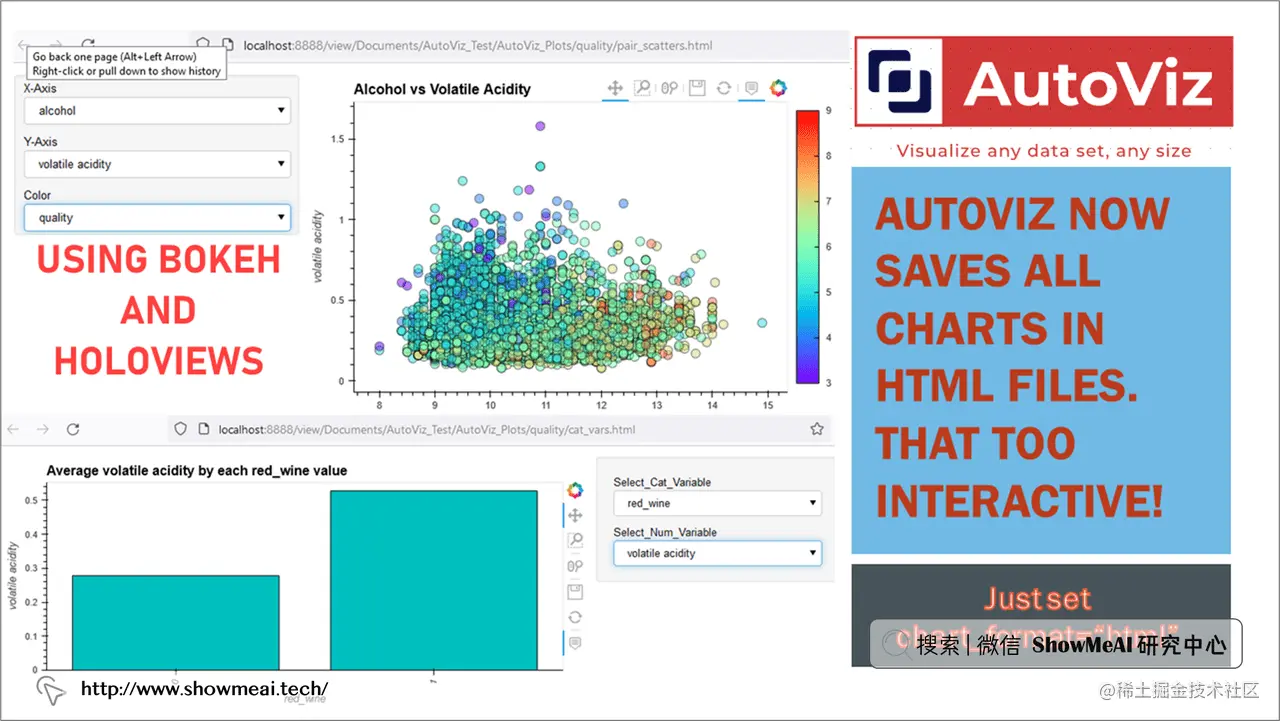Reload the cat_vars.html browser page
Image resolution: width=1280 pixels, height=721 pixels.
[x=73, y=429]
